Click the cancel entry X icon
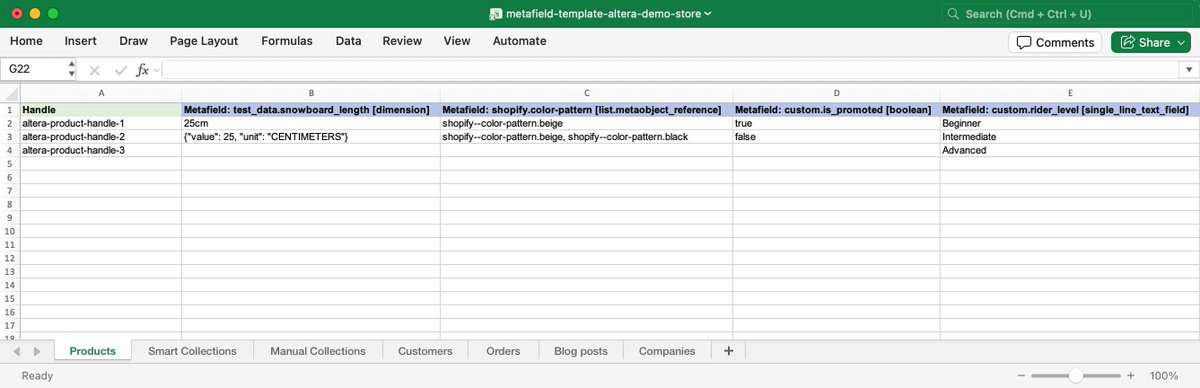The image size is (1200, 388). point(95,70)
